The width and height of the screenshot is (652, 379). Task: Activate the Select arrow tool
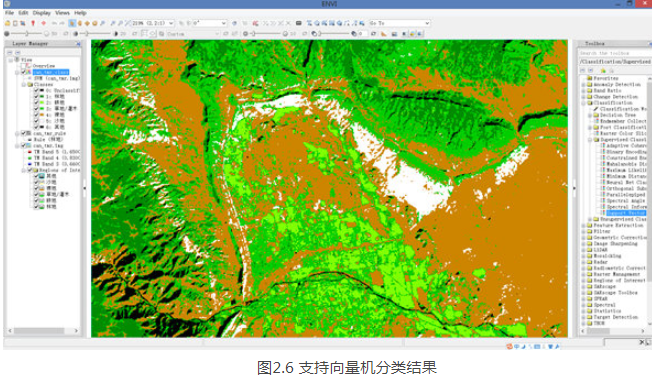tap(72, 23)
